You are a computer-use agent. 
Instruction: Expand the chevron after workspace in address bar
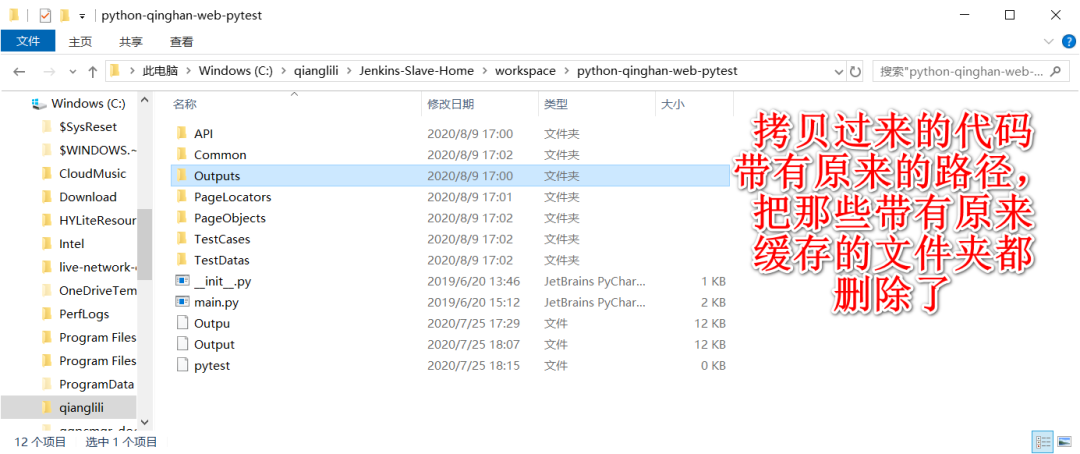point(566,70)
